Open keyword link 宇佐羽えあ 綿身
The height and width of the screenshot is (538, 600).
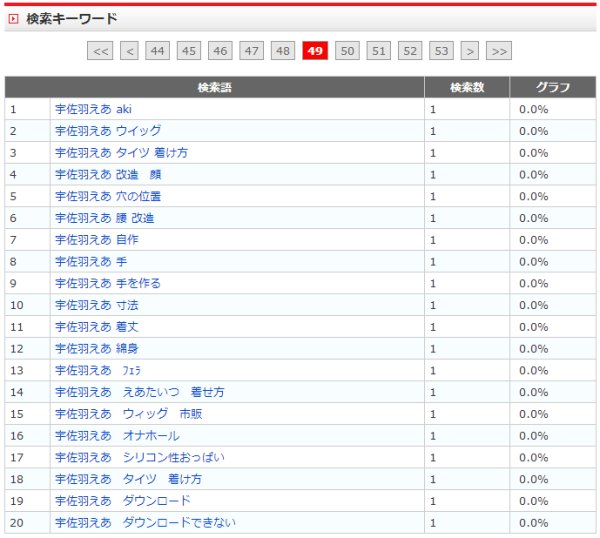pos(97,349)
